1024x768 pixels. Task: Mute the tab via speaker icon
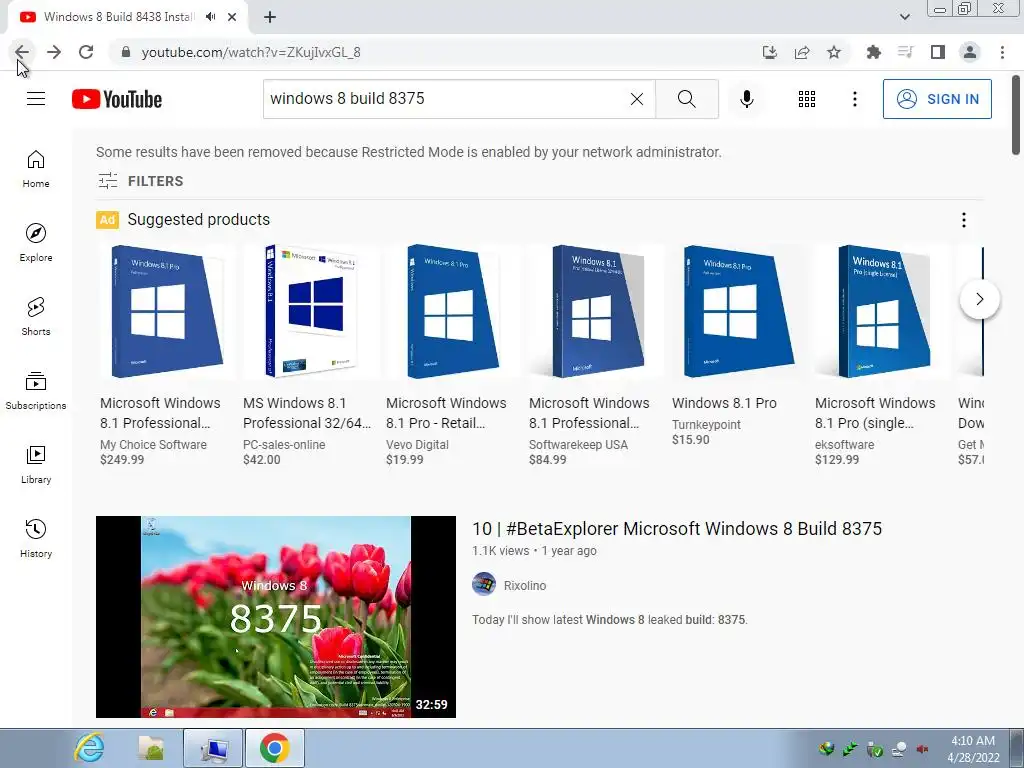tap(210, 17)
